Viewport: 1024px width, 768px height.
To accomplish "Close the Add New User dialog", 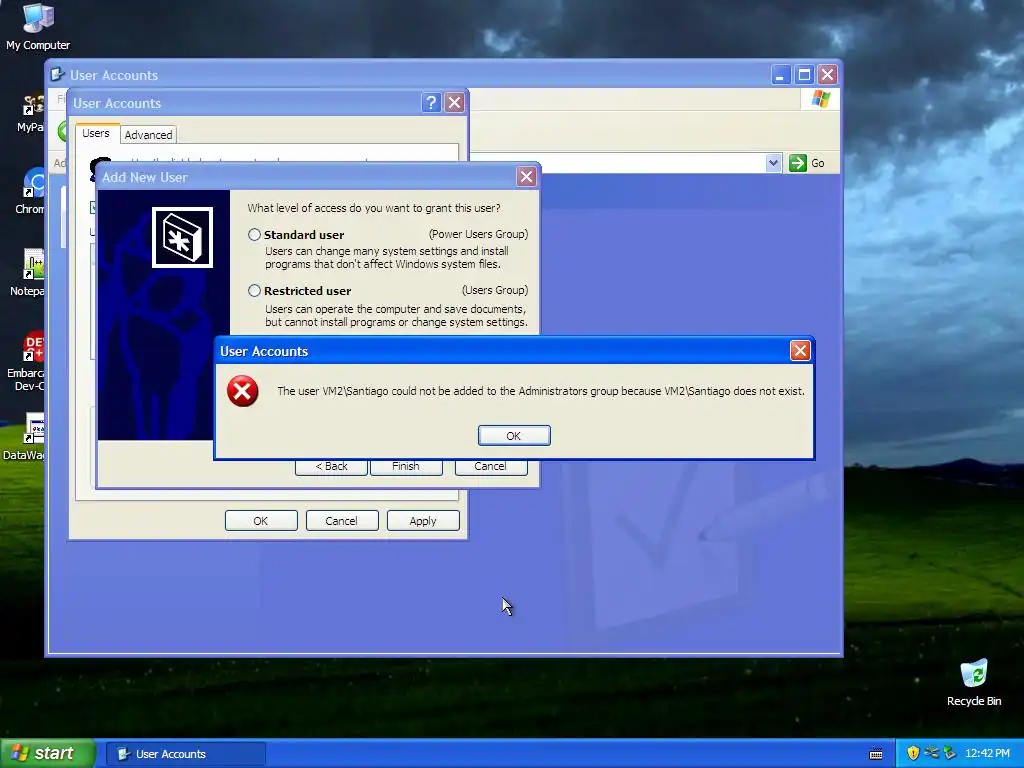I will 526,176.
